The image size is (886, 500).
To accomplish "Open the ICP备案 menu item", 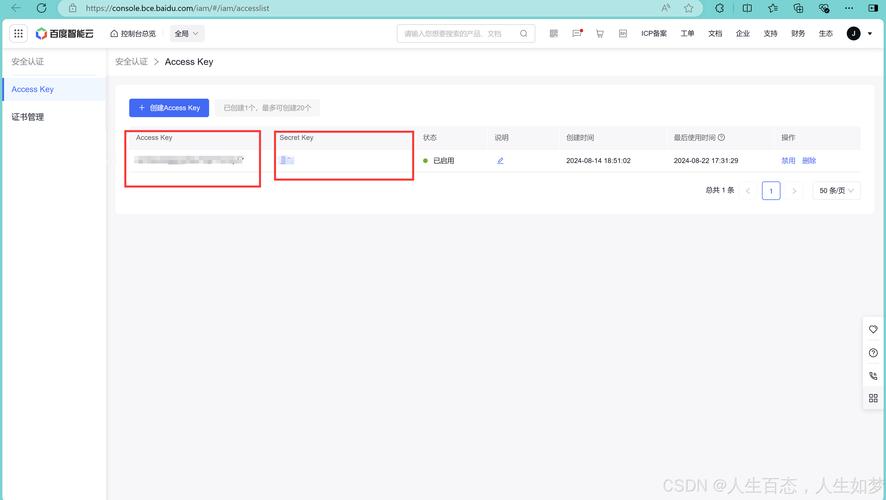I will click(654, 33).
